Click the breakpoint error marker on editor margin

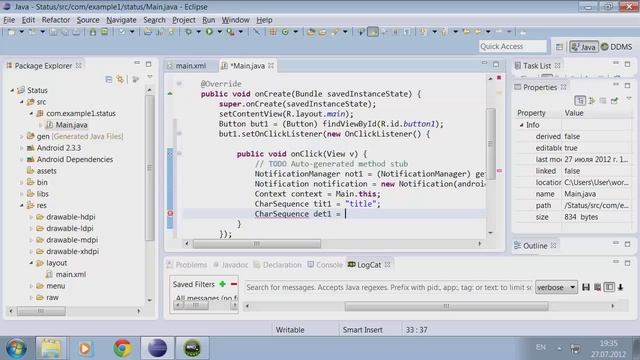coord(170,213)
